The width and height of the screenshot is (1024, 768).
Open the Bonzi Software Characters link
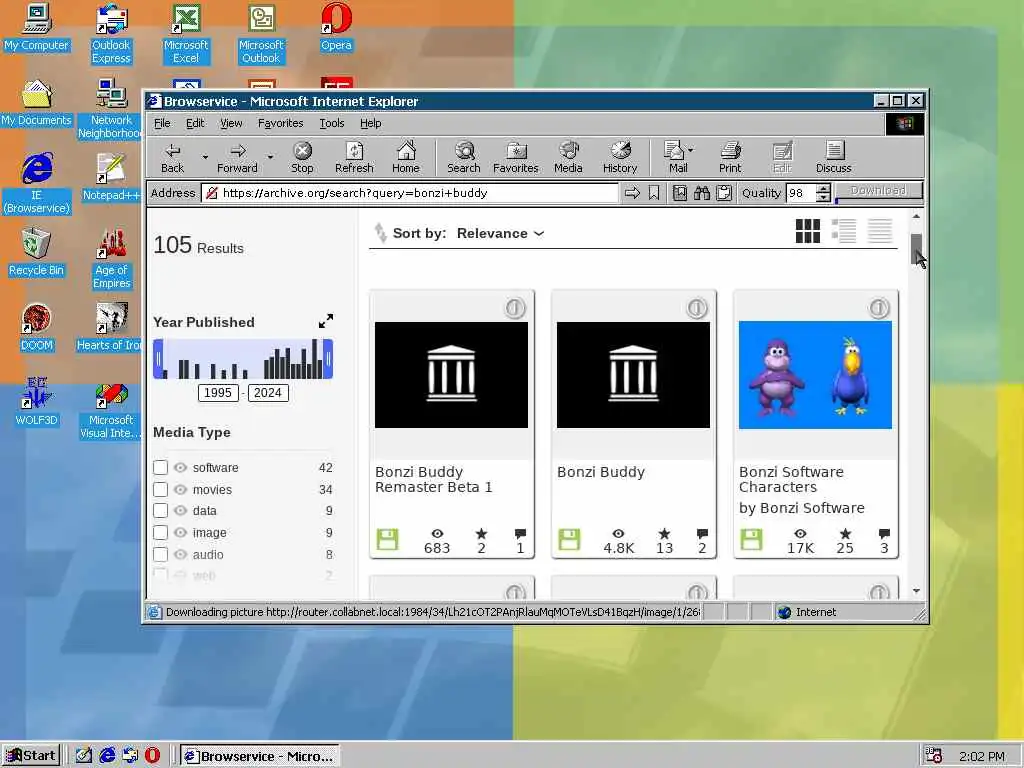(x=791, y=479)
